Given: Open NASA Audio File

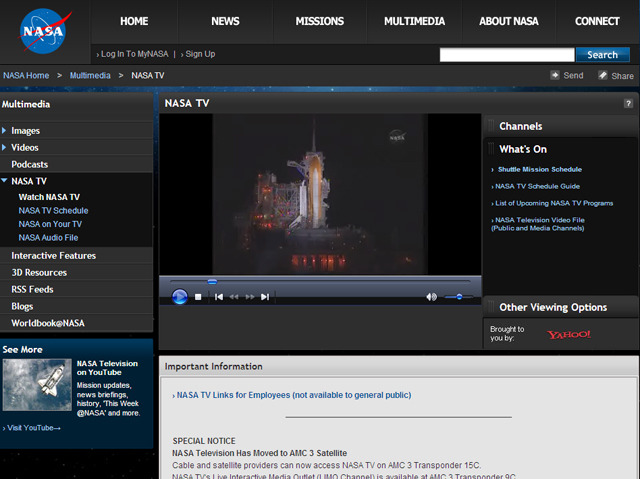Looking at the screenshot, I should coord(48,237).
